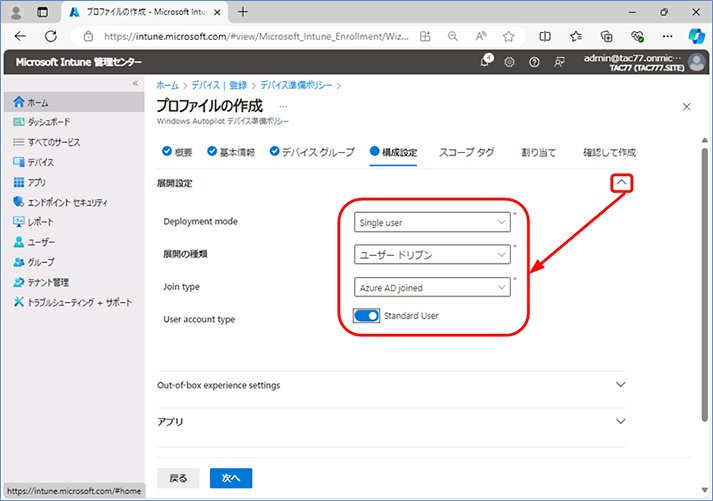
Task: Follow the デバイス準備ポリシー breadcrumb link
Action: click(x=296, y=85)
